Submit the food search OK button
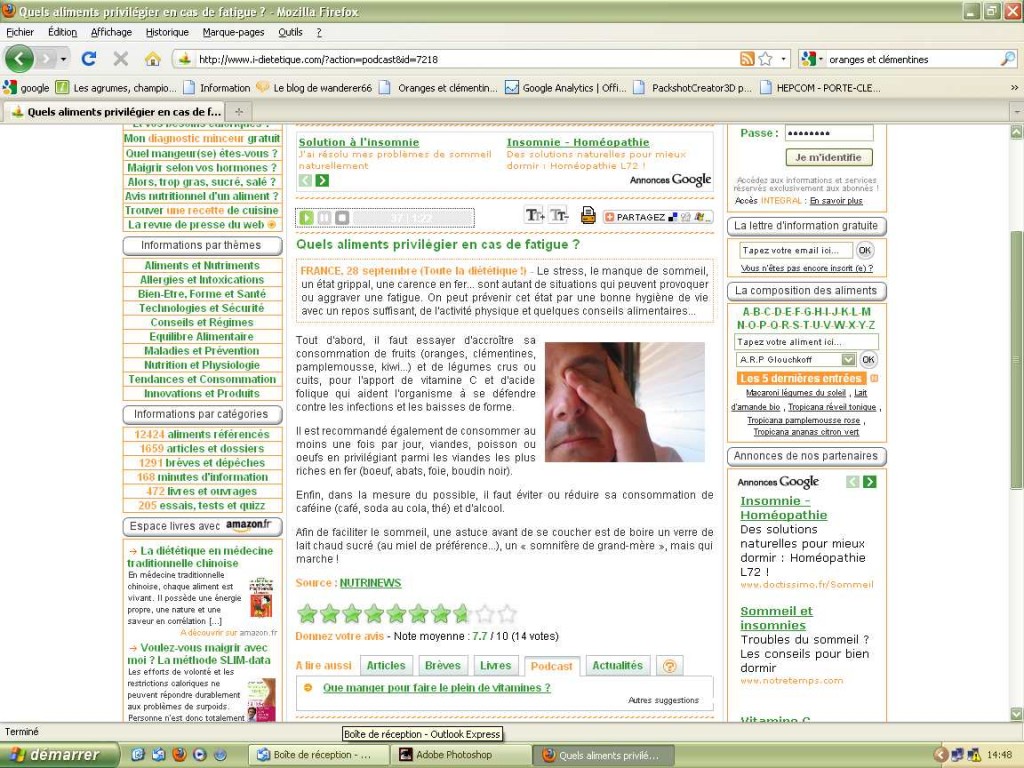The width and height of the screenshot is (1024, 768). click(x=868, y=359)
